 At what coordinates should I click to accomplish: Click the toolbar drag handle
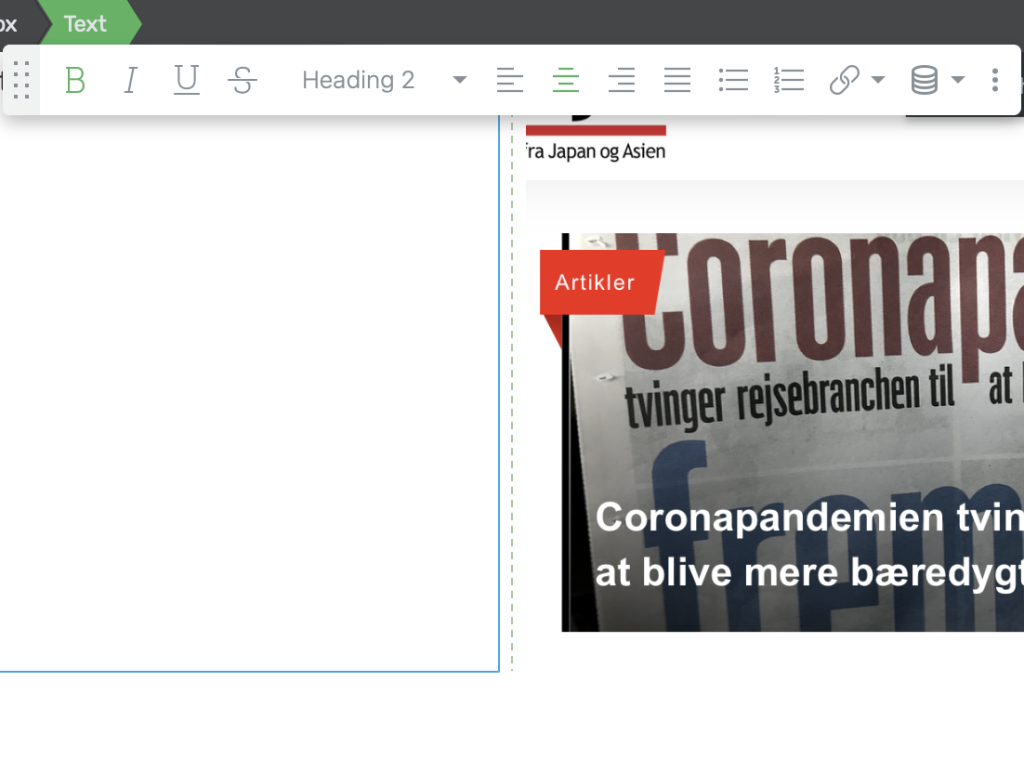tap(22, 80)
